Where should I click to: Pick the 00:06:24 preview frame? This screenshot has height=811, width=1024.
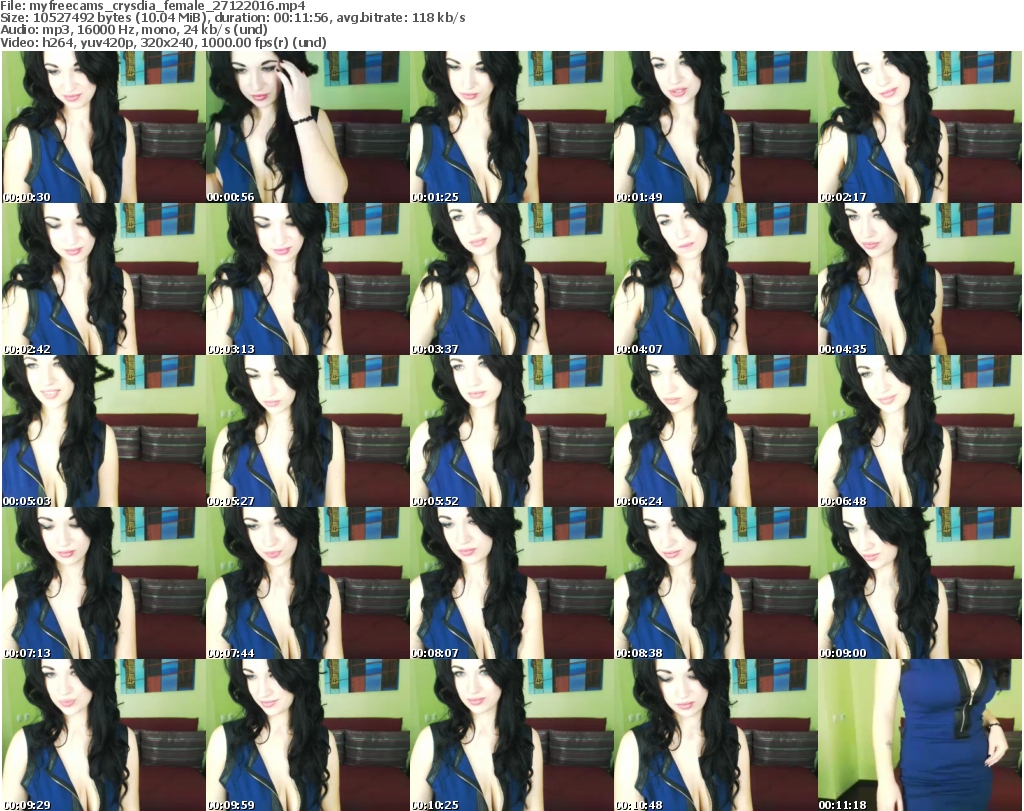pos(716,431)
